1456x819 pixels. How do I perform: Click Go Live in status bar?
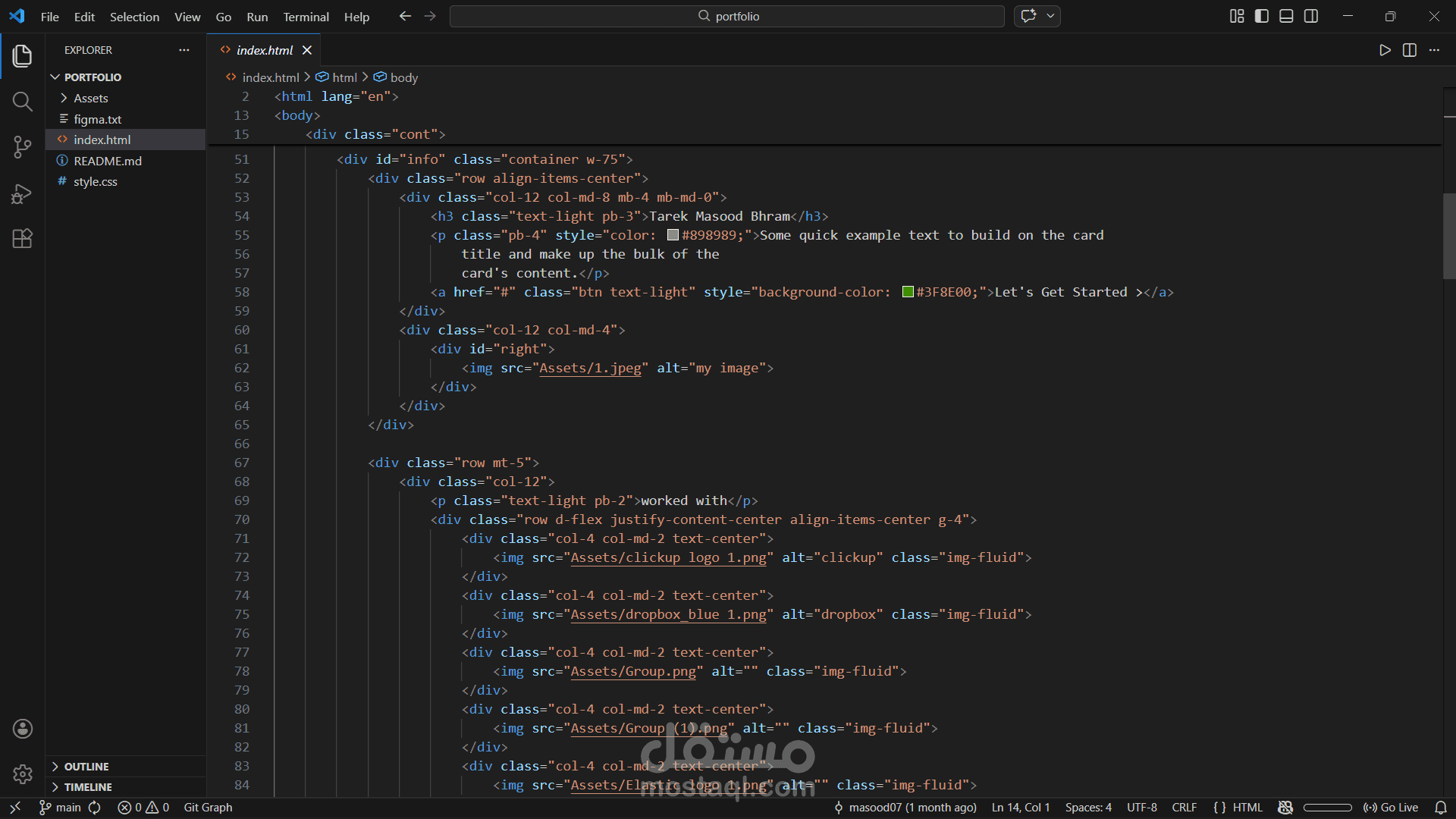tap(1391, 808)
